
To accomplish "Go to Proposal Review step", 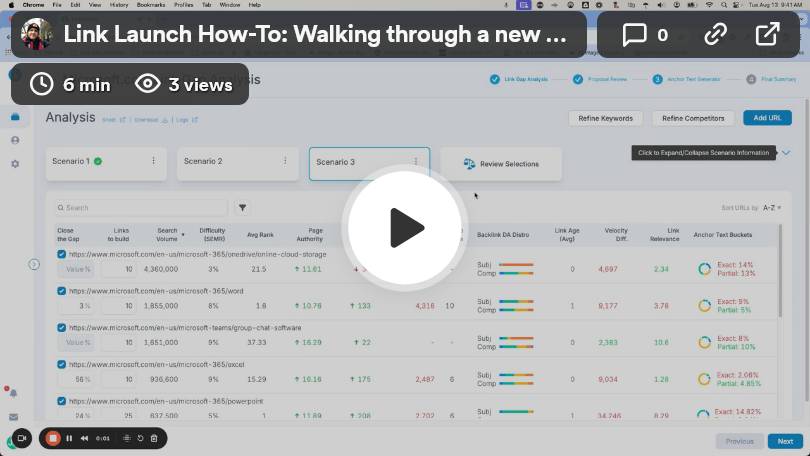I will coord(600,79).
